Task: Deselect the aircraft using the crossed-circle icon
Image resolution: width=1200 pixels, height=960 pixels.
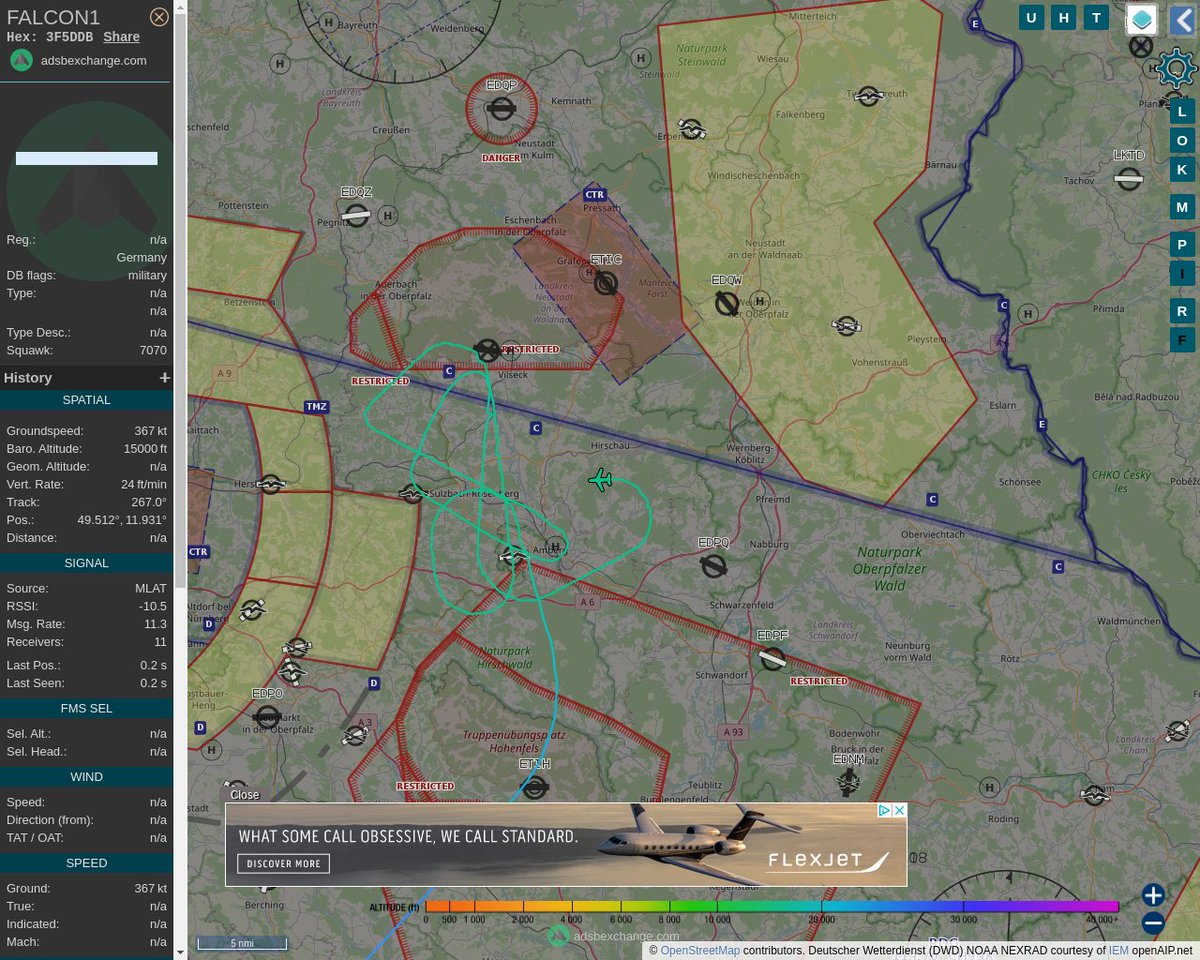Action: [1140, 45]
